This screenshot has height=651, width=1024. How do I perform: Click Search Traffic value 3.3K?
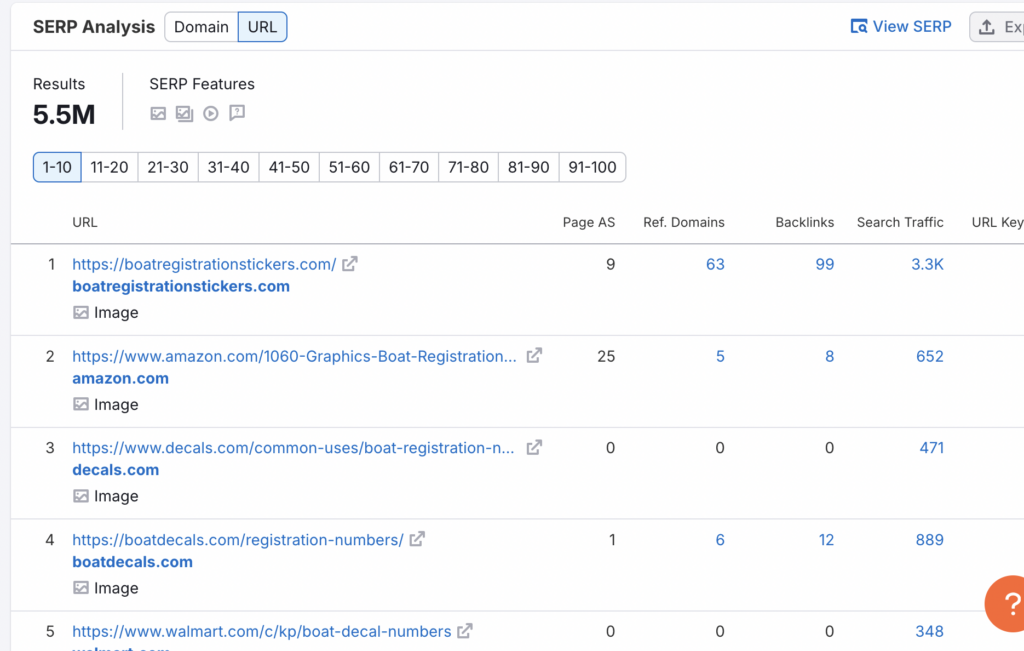[927, 264]
